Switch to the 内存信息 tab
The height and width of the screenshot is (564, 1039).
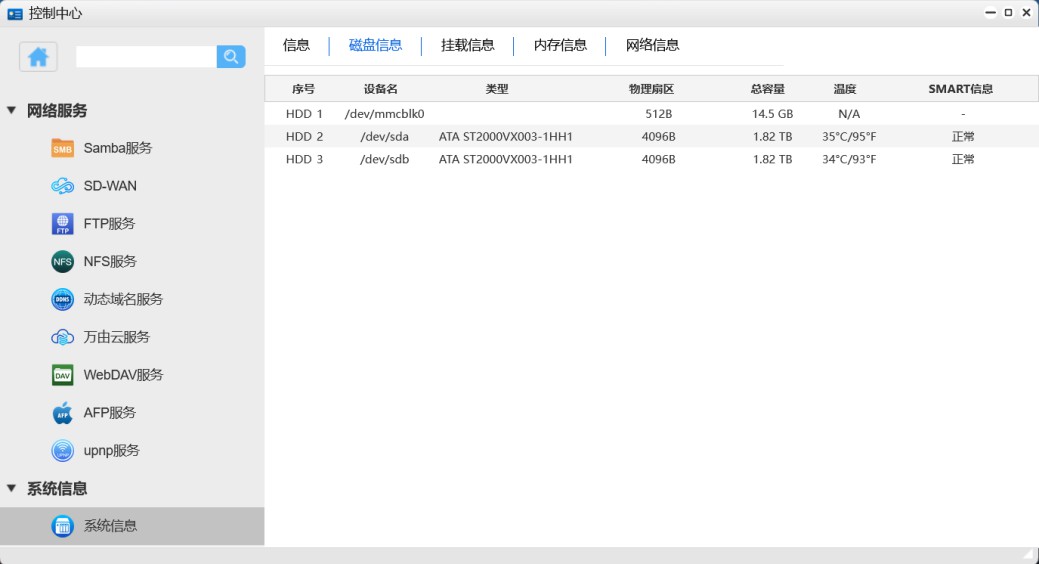560,45
